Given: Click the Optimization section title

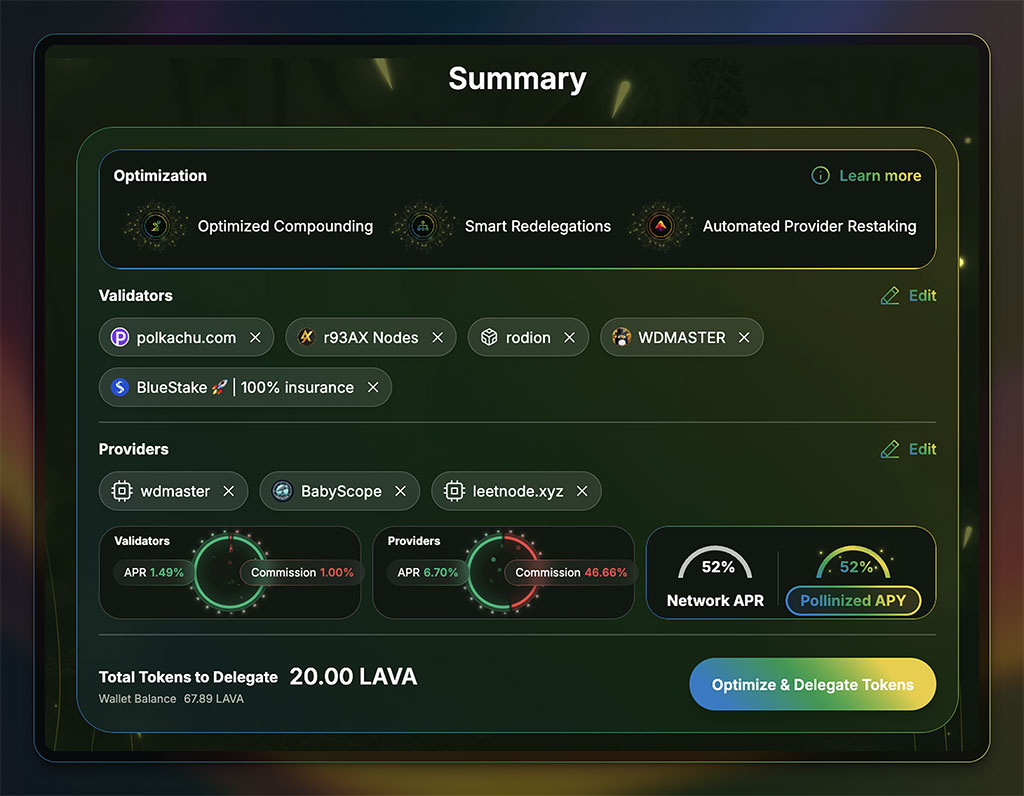Looking at the screenshot, I should click(160, 176).
